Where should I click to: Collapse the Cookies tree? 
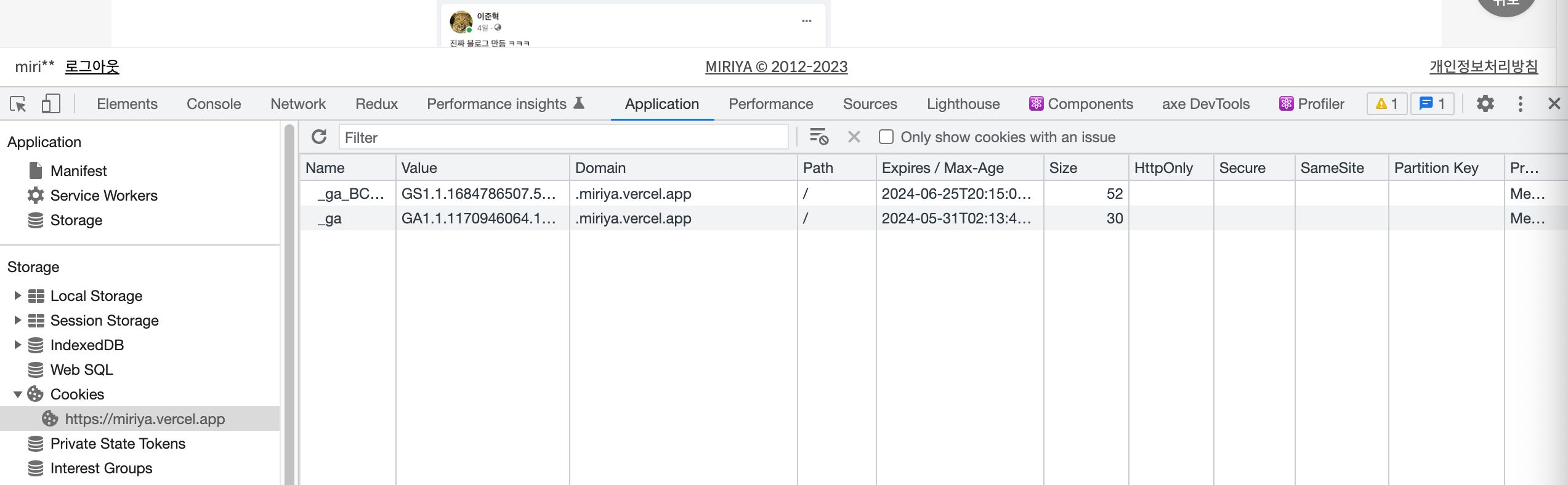tap(17, 394)
